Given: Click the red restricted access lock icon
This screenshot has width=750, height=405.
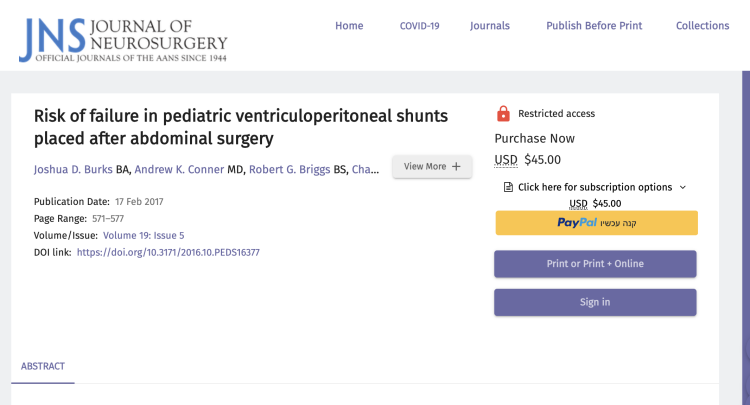Looking at the screenshot, I should click(503, 114).
